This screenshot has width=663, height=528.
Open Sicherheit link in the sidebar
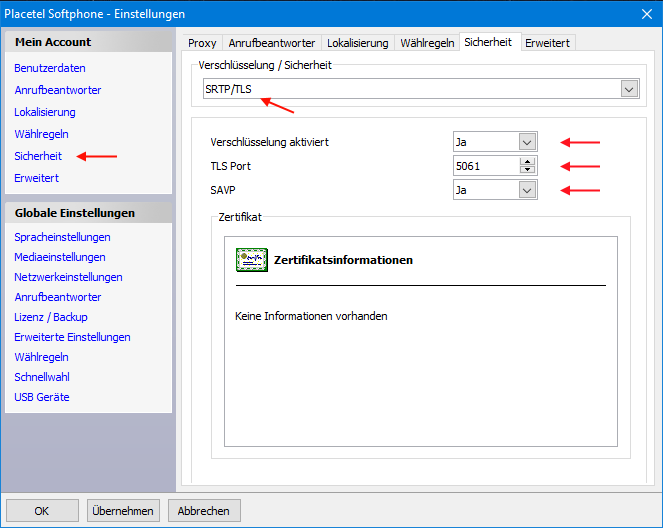point(38,156)
